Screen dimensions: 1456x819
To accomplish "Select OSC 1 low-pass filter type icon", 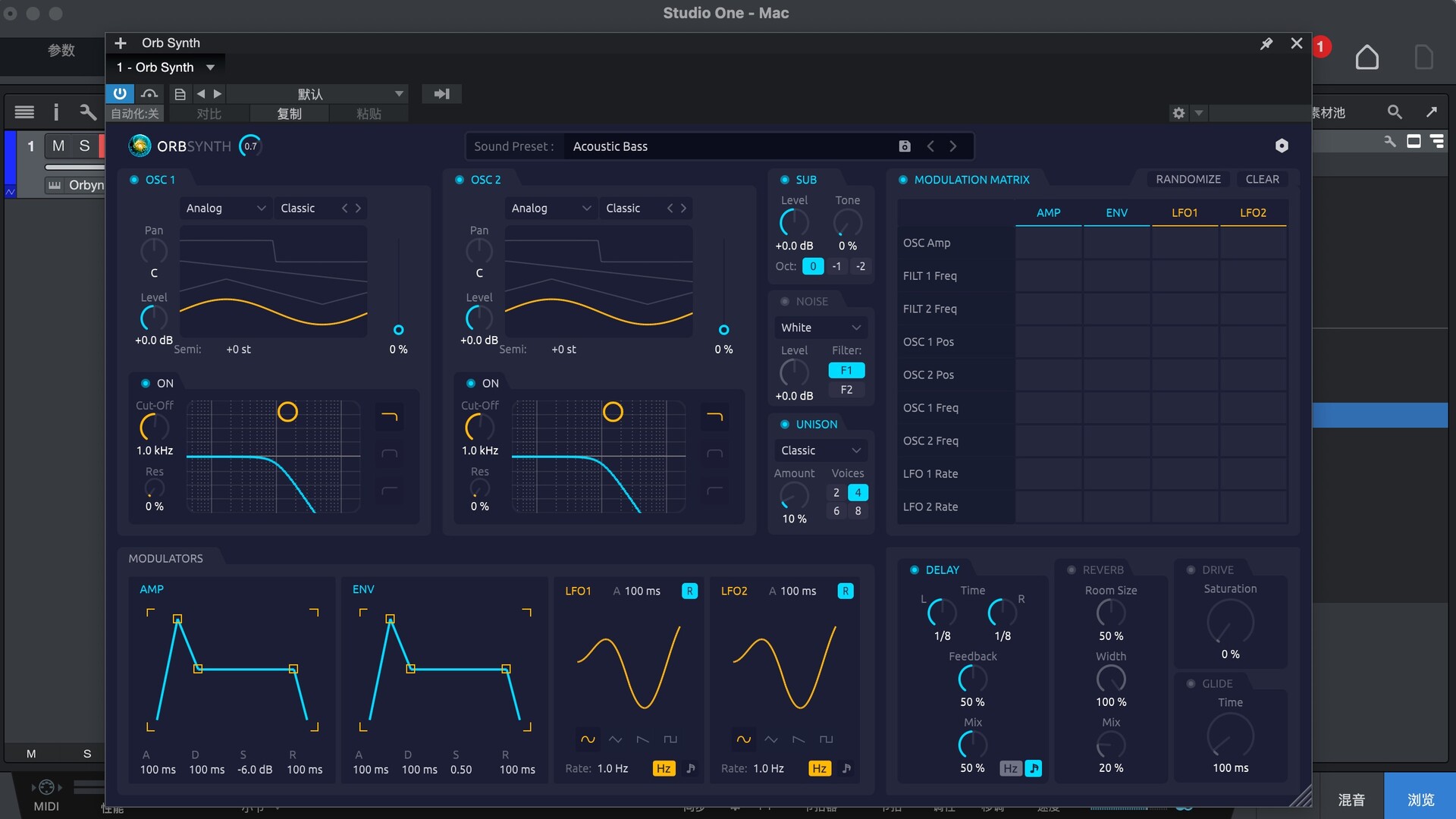I will tap(389, 416).
